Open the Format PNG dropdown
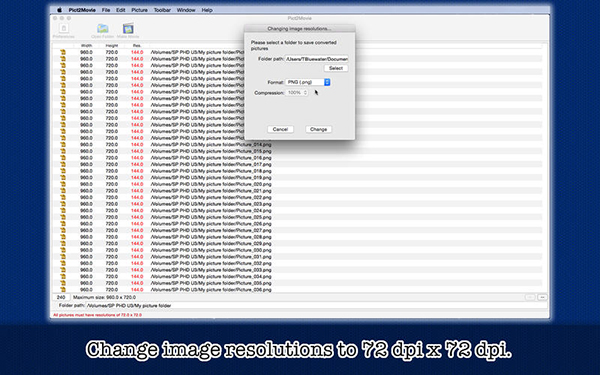The width and height of the screenshot is (600, 375). point(308,82)
